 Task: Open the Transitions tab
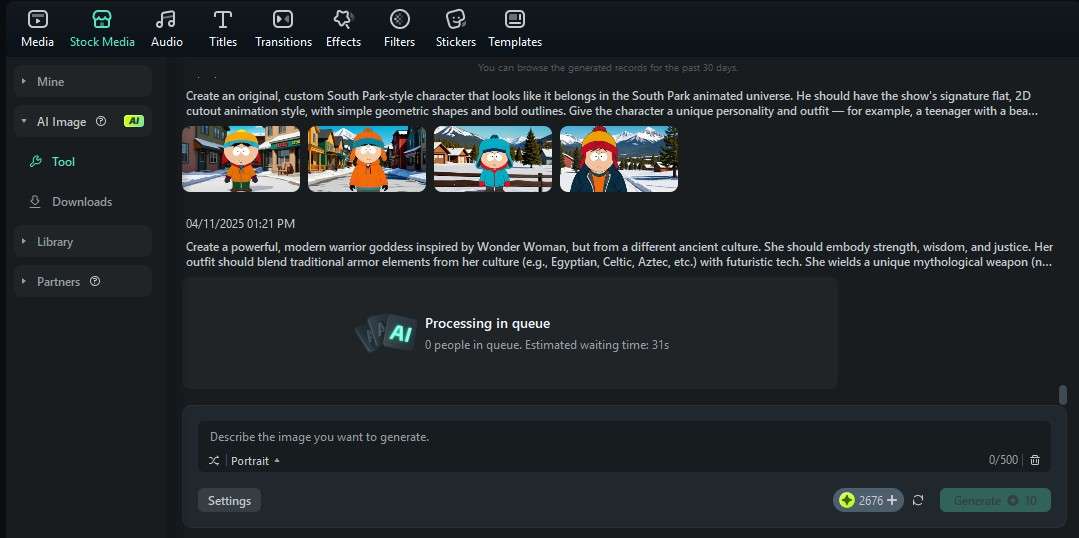tap(284, 29)
